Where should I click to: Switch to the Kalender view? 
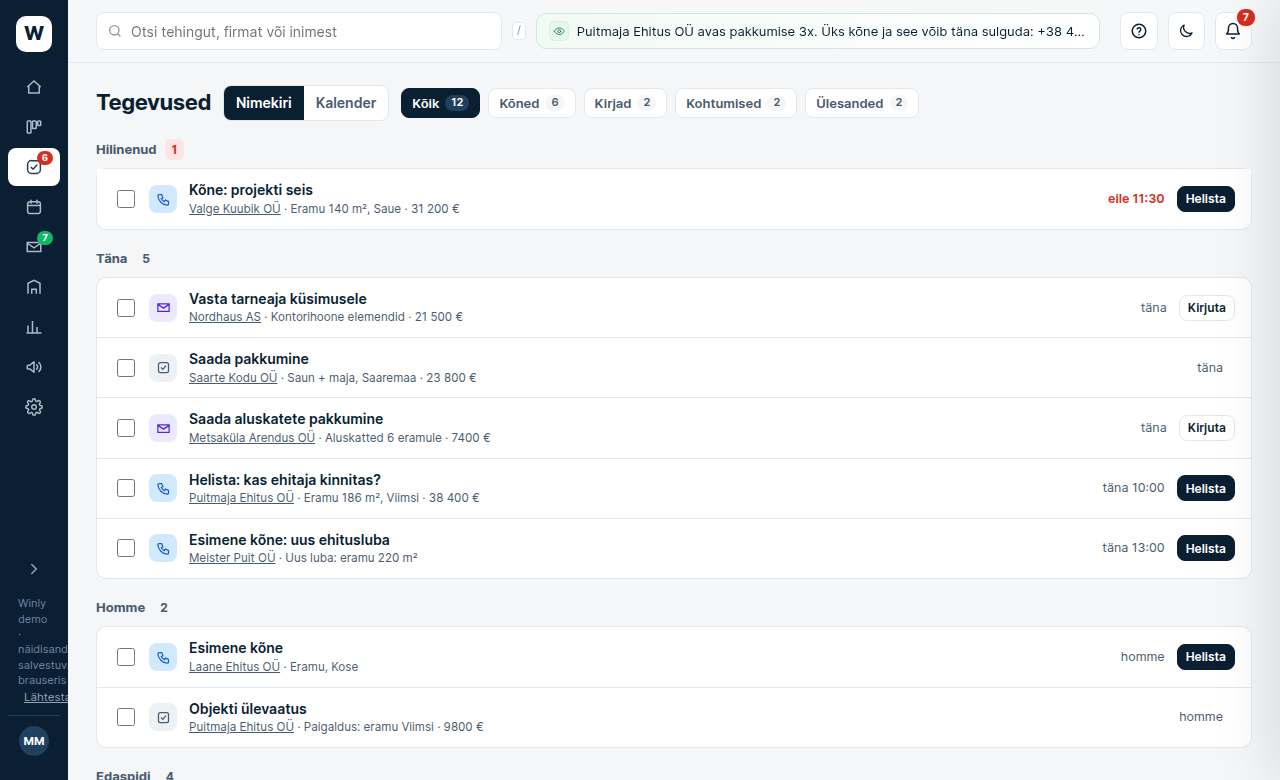tap(346, 103)
